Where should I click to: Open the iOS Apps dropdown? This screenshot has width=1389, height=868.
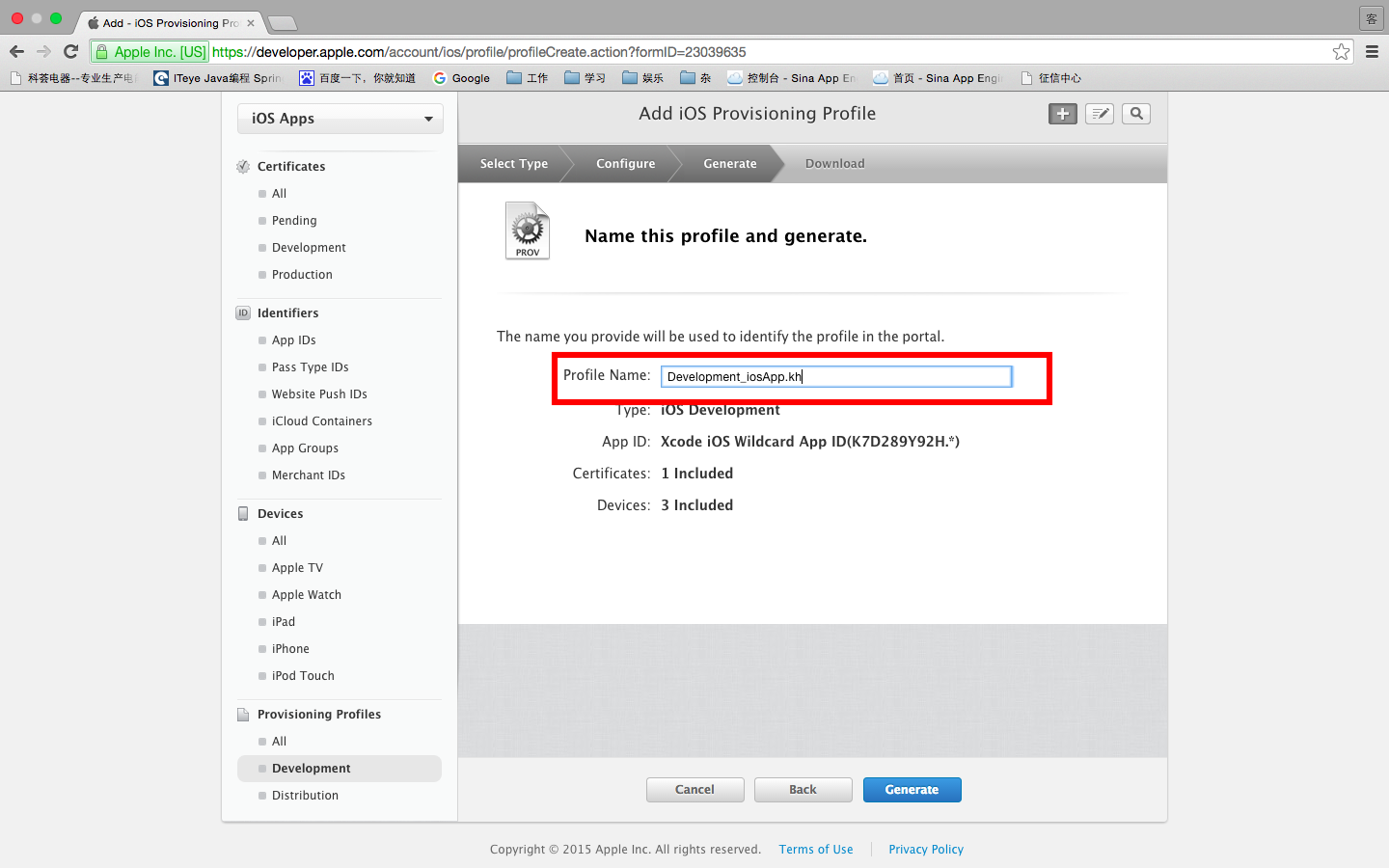coord(340,119)
